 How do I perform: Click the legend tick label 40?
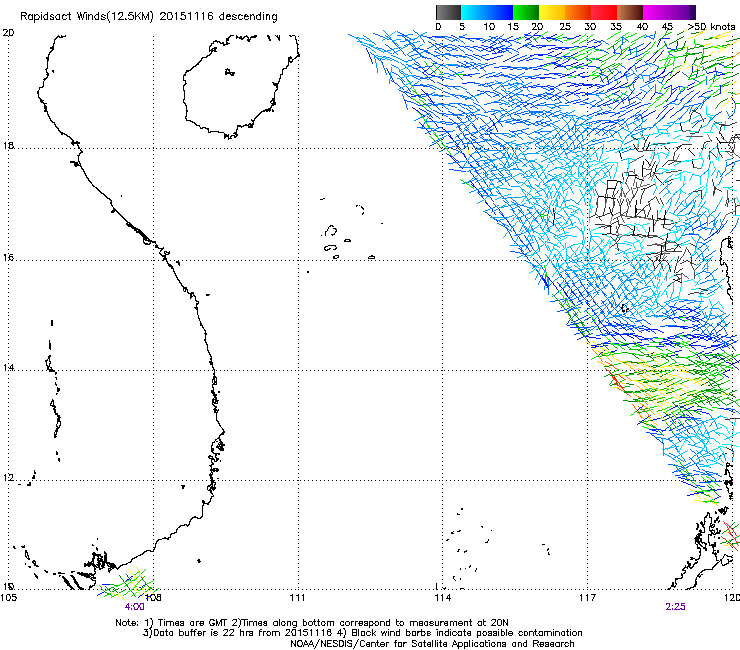click(642, 27)
